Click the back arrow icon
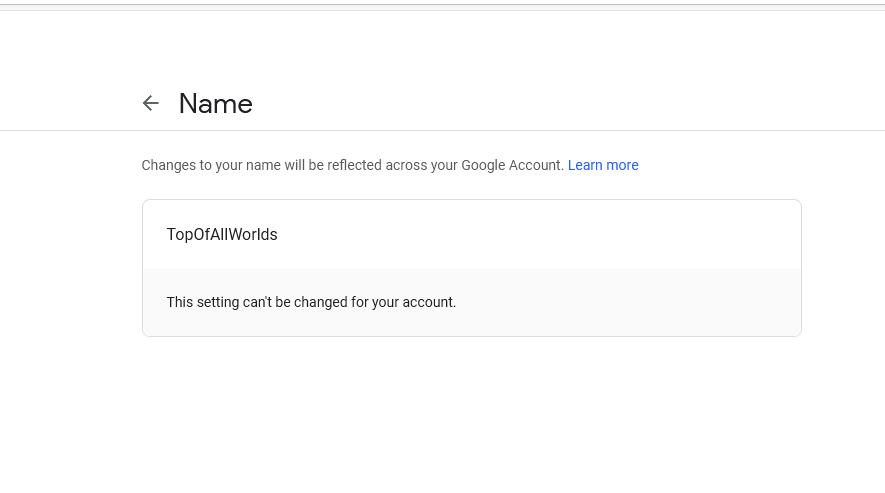Viewport: 885px width, 493px height. [151, 103]
